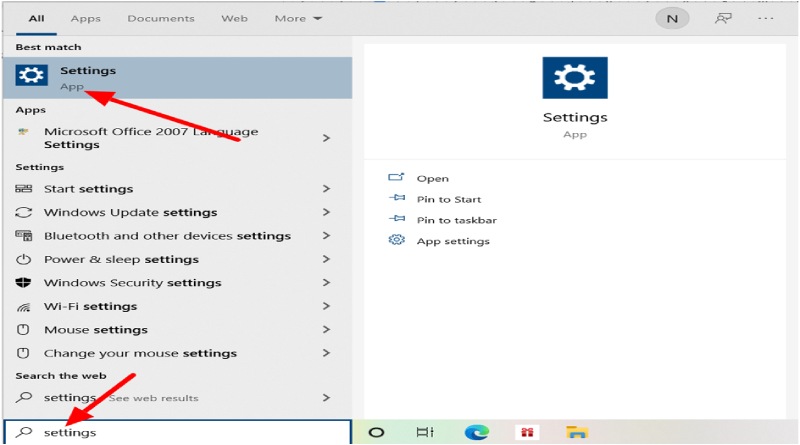
Task: Expand arrow next to Mouse settings
Action: (x=327, y=330)
